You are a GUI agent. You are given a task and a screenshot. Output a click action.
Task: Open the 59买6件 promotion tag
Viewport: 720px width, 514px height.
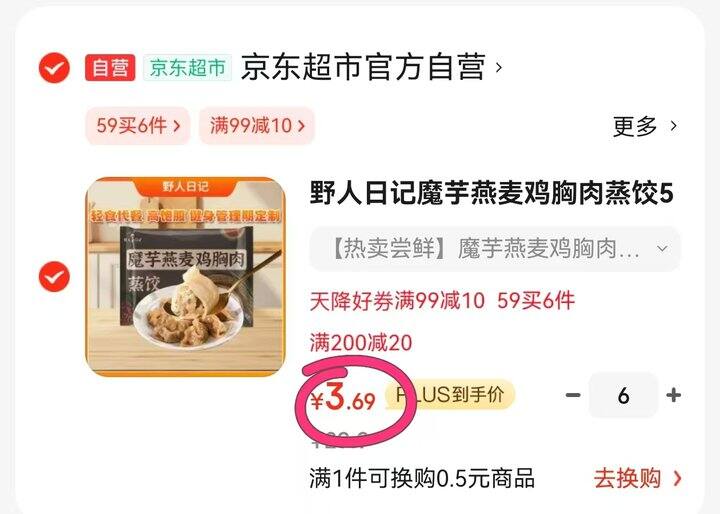coord(138,125)
